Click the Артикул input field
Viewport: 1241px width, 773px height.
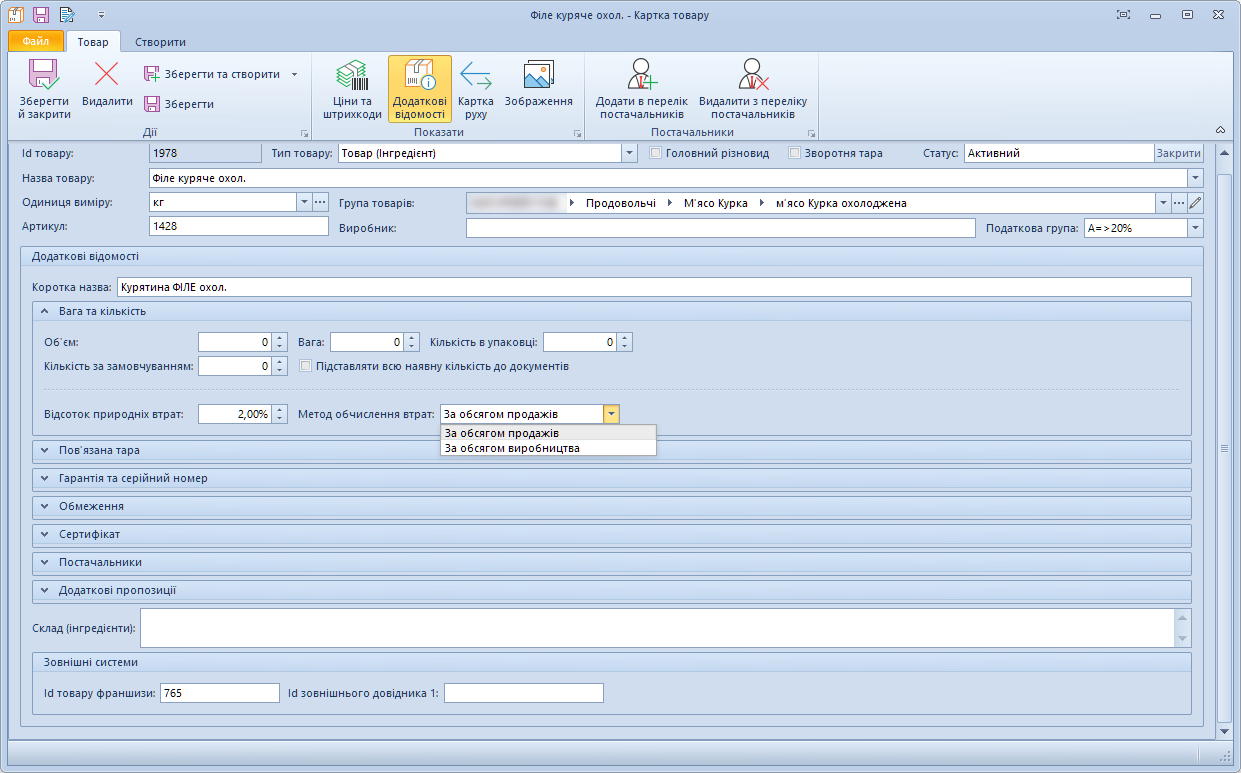click(x=238, y=227)
